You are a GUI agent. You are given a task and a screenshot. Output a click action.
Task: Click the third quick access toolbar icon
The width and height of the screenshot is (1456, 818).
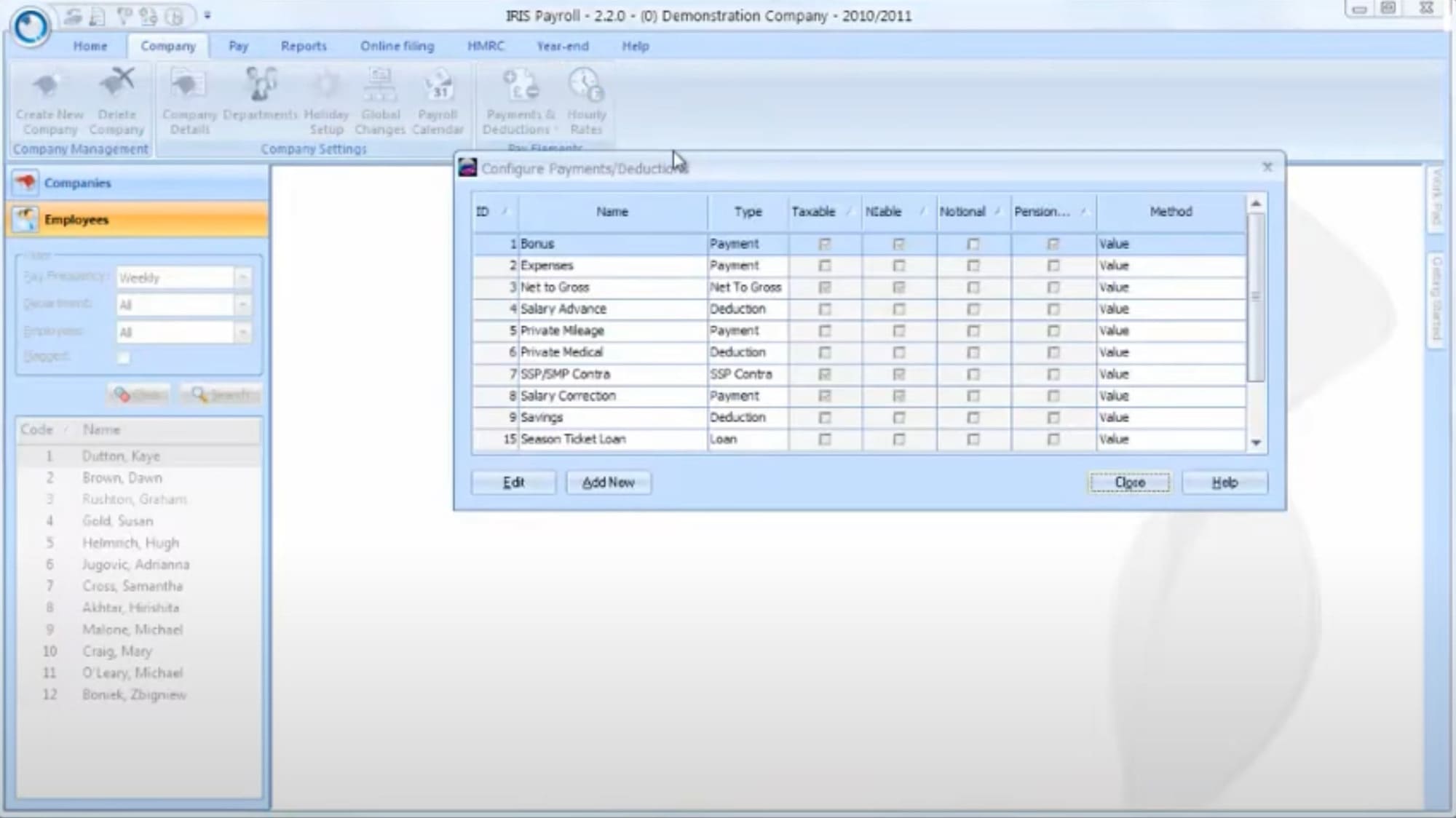tap(124, 16)
